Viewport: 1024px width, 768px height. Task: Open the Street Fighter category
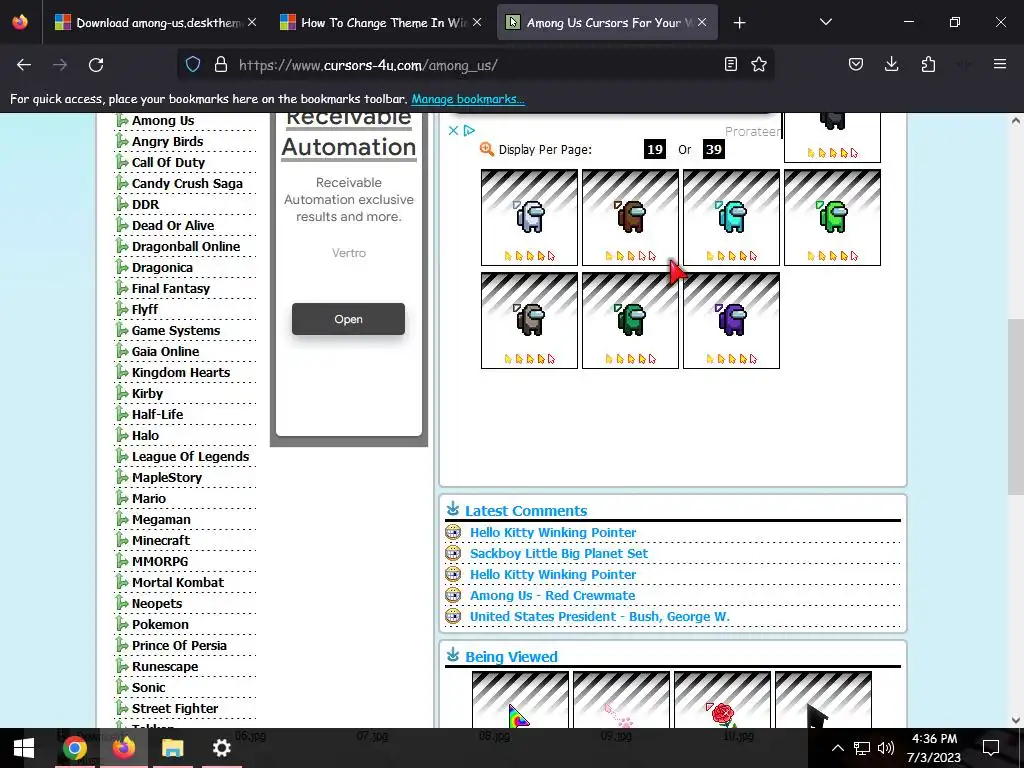[x=174, y=709]
